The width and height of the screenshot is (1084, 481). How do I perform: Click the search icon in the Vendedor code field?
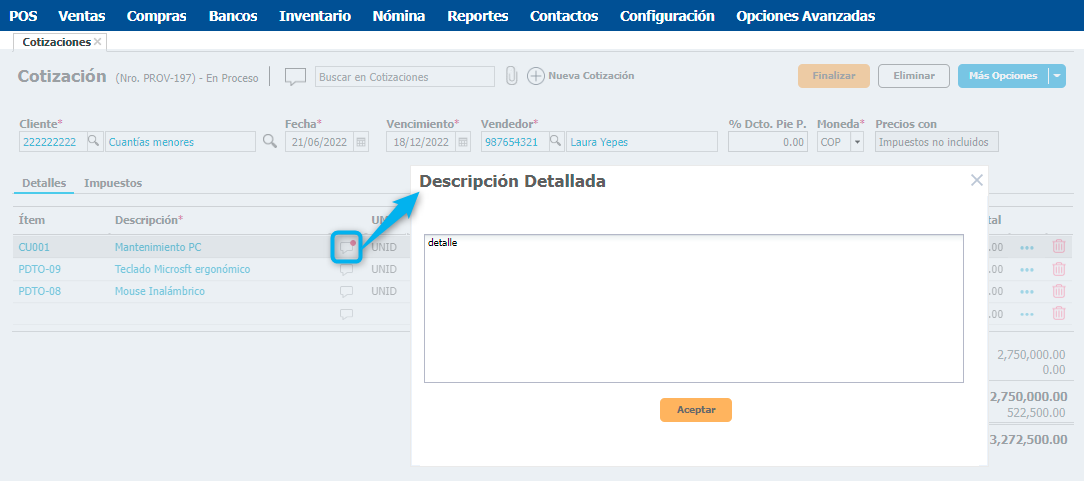pos(556,142)
